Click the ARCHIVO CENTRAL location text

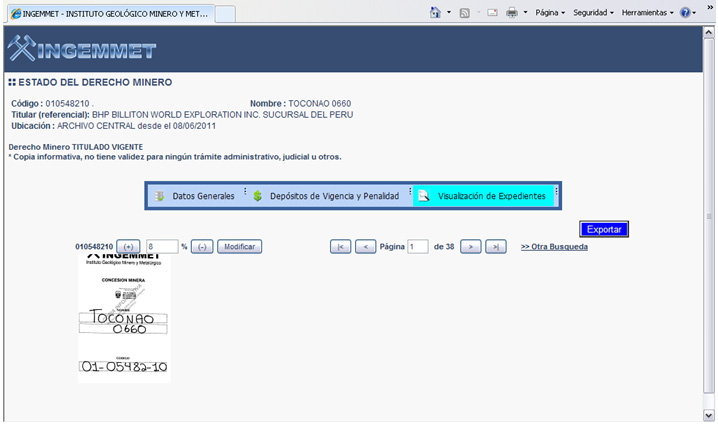coord(136,126)
